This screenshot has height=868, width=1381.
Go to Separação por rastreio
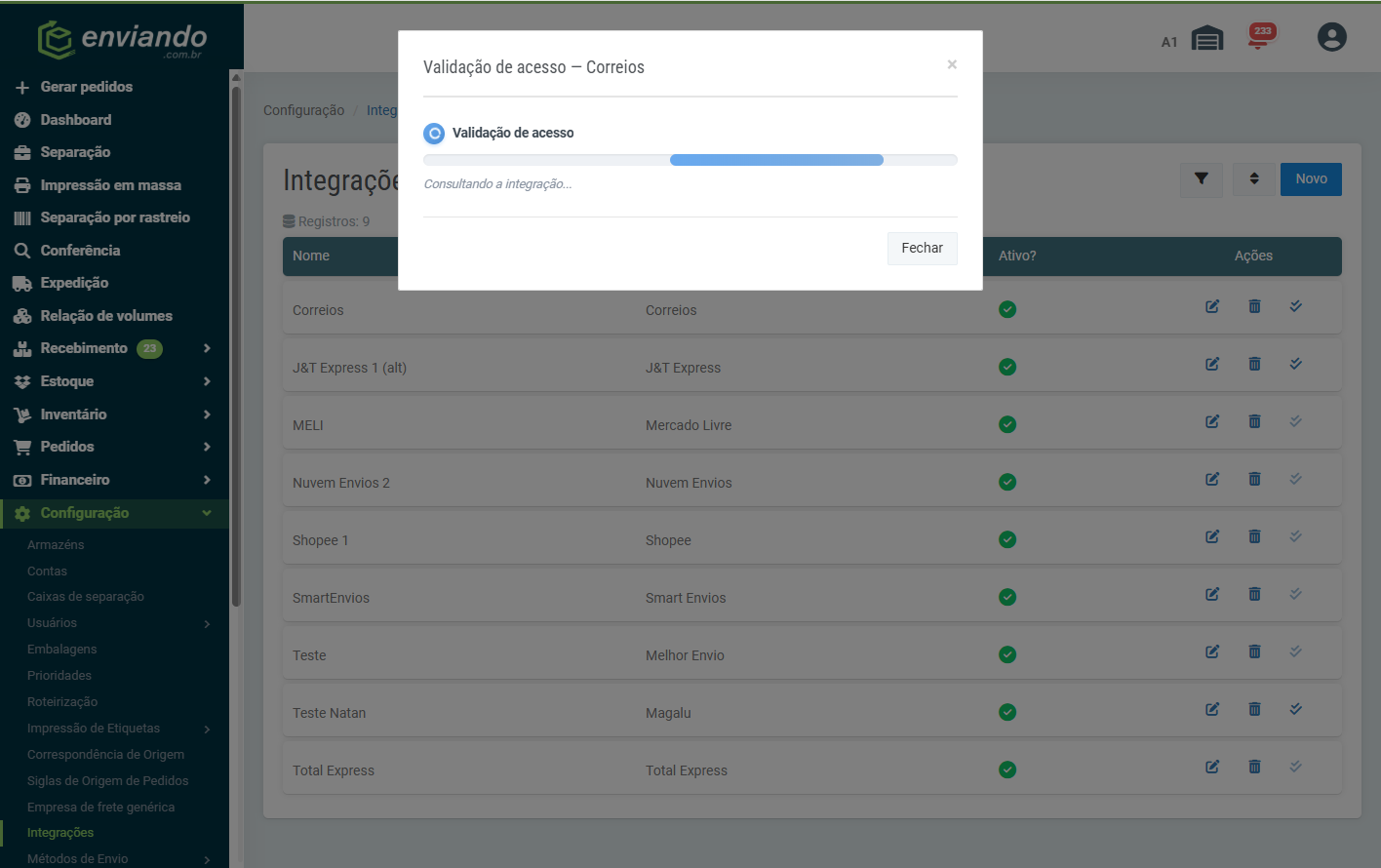pos(114,217)
